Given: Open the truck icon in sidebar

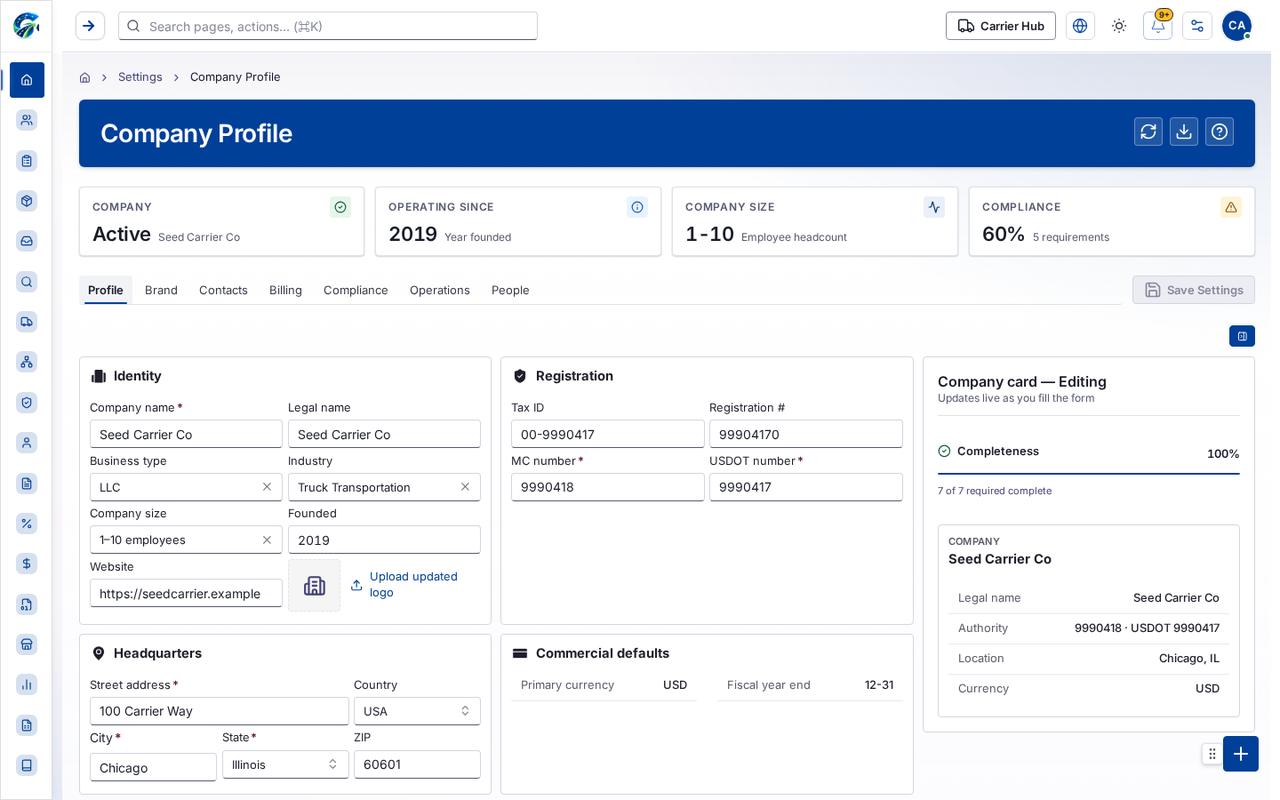Looking at the screenshot, I should pos(27,321).
